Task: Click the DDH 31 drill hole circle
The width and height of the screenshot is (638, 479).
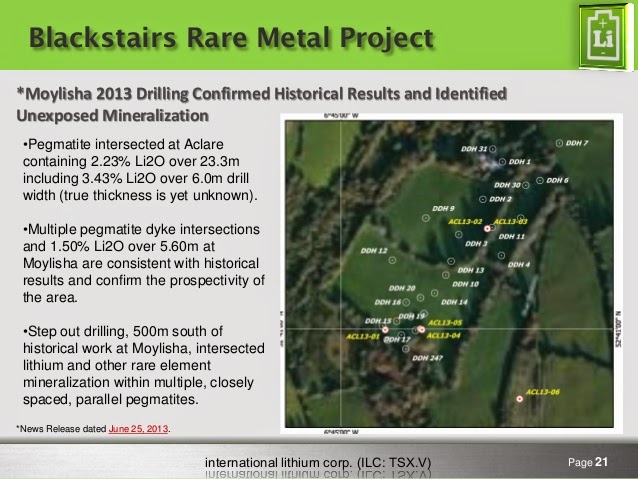Action: point(493,149)
